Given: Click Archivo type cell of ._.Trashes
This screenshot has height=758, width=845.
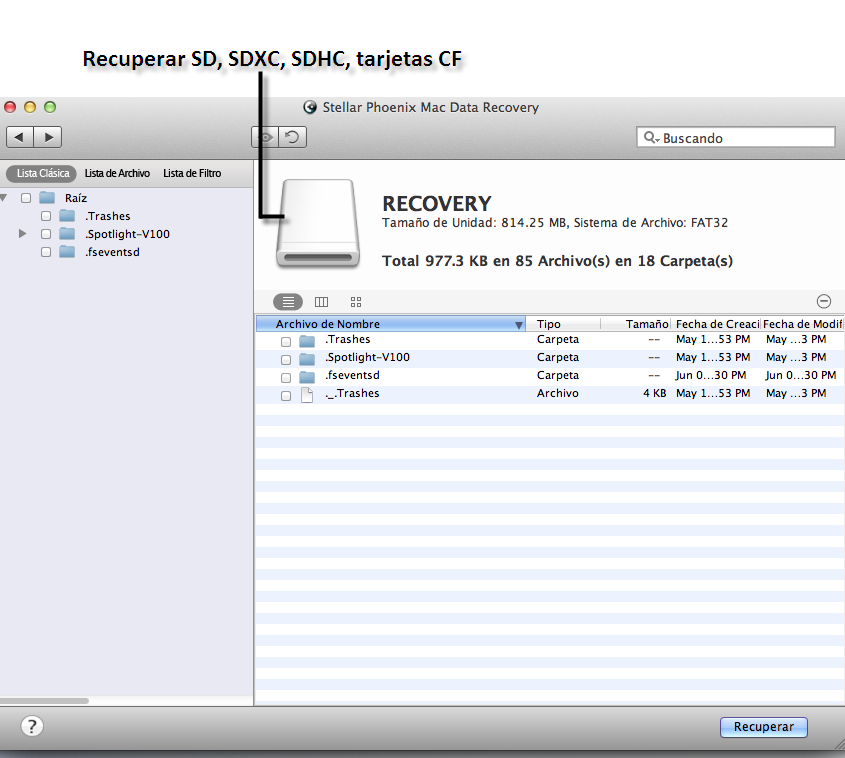Looking at the screenshot, I should 558,393.
